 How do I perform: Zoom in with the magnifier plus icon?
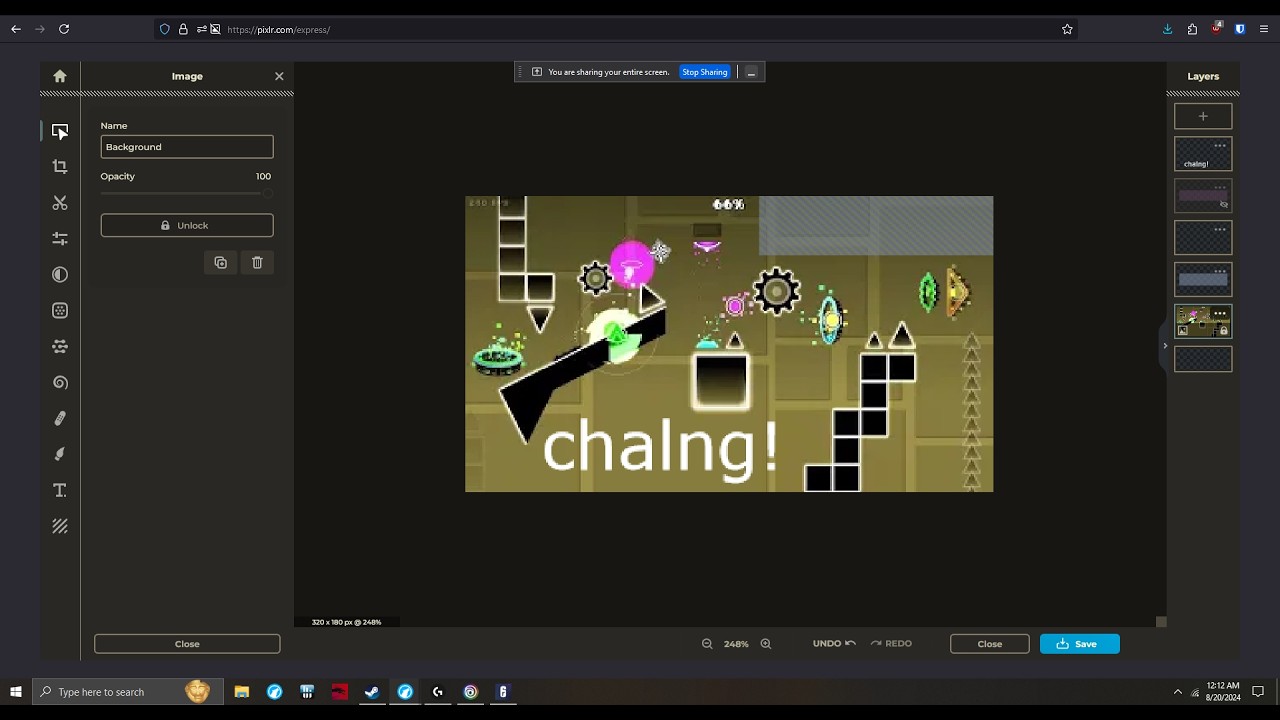click(766, 644)
